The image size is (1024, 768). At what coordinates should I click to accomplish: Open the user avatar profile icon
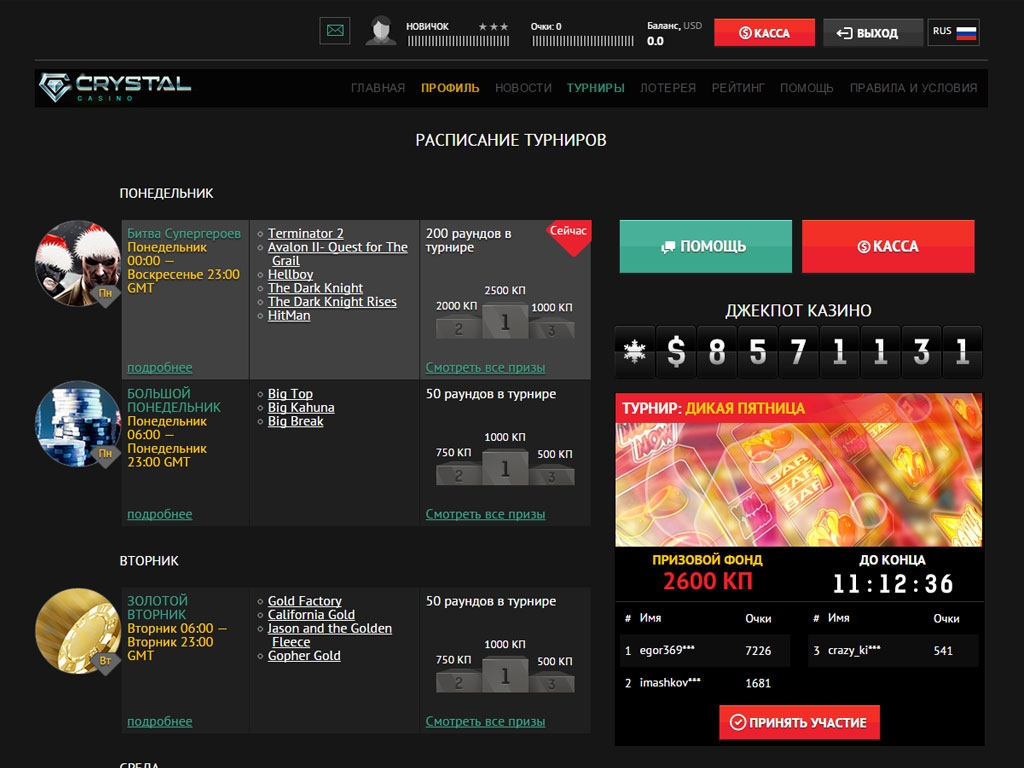click(x=380, y=31)
